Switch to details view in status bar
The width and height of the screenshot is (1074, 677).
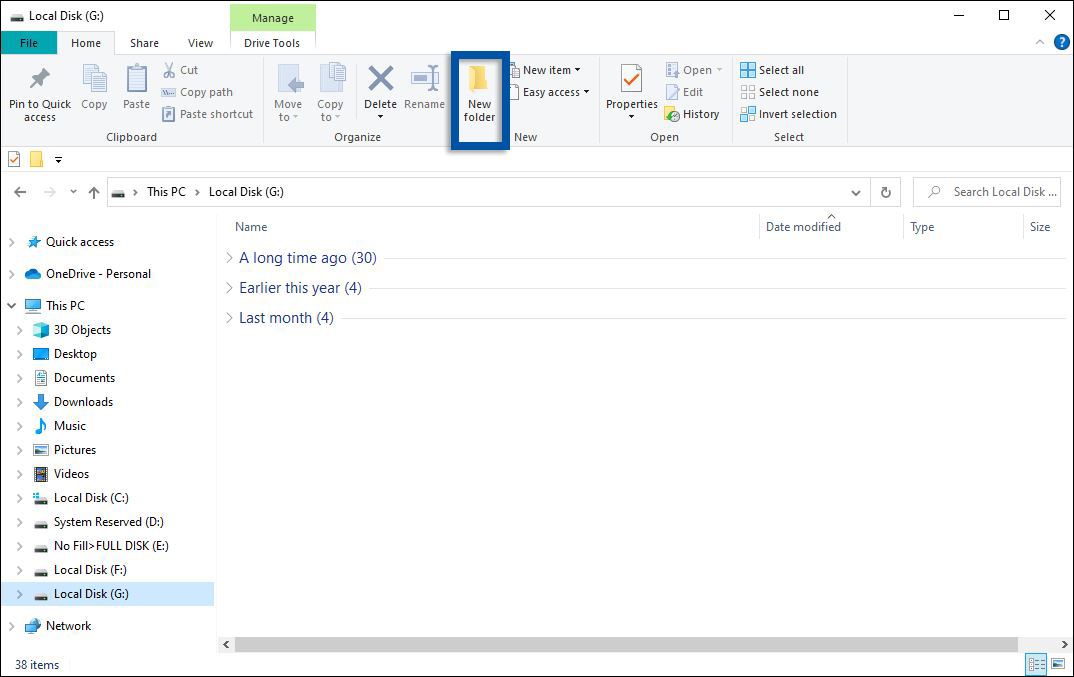[1037, 664]
